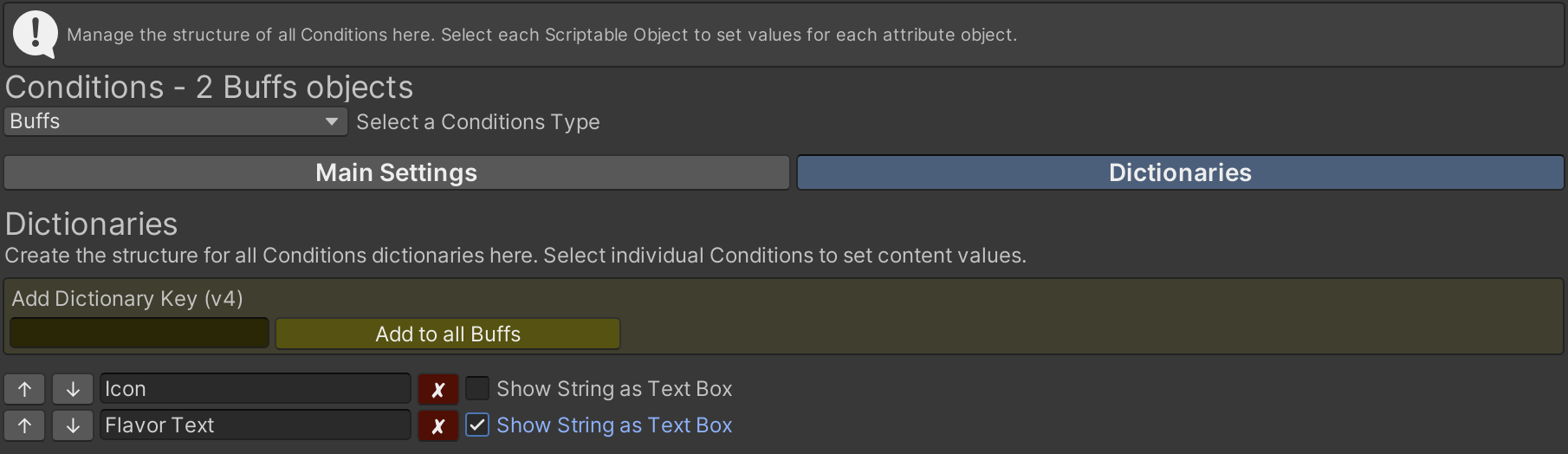1568x454 pixels.
Task: Click the Icon key name field
Action: tap(255, 389)
